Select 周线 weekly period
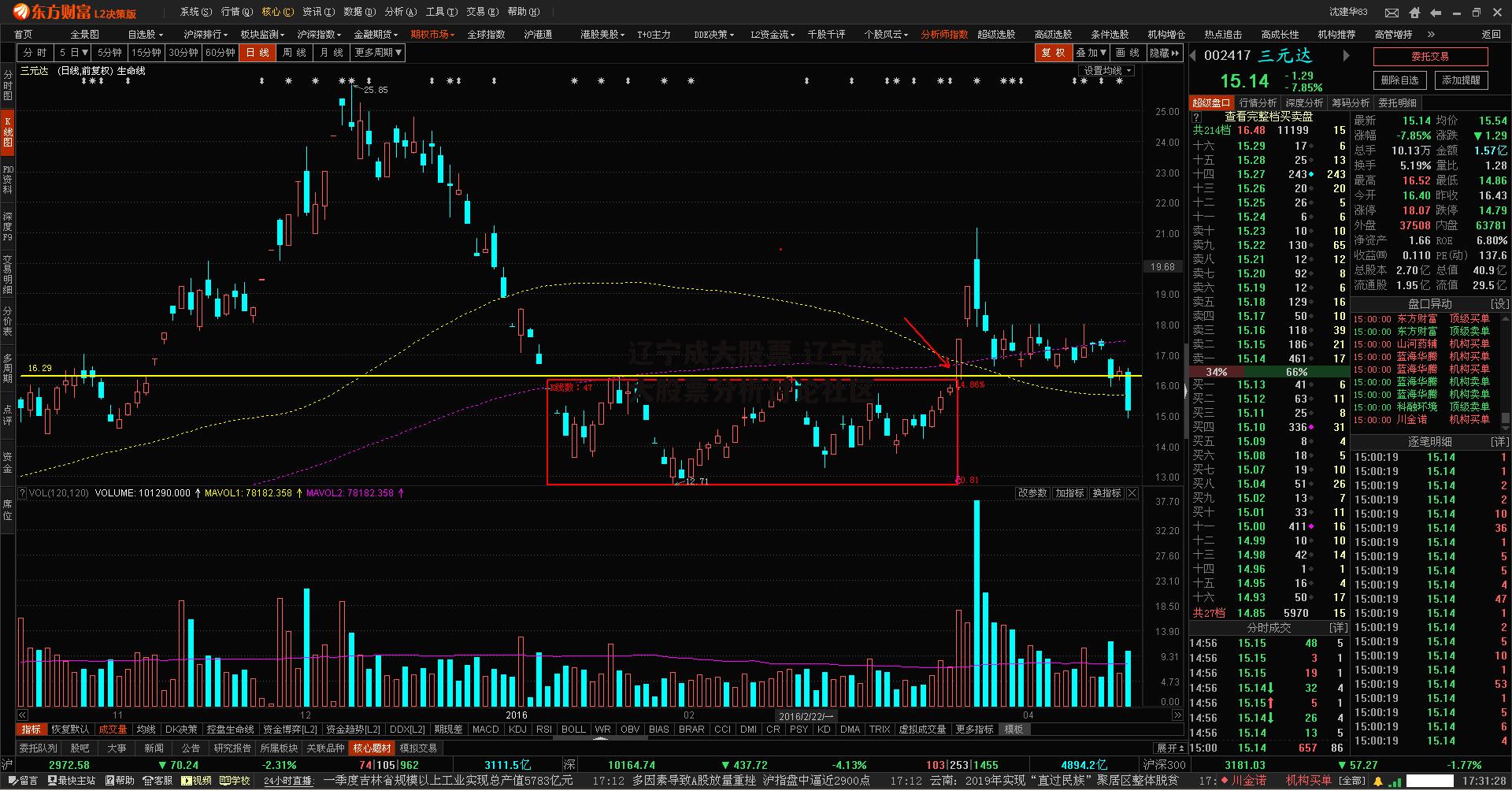 pos(294,53)
